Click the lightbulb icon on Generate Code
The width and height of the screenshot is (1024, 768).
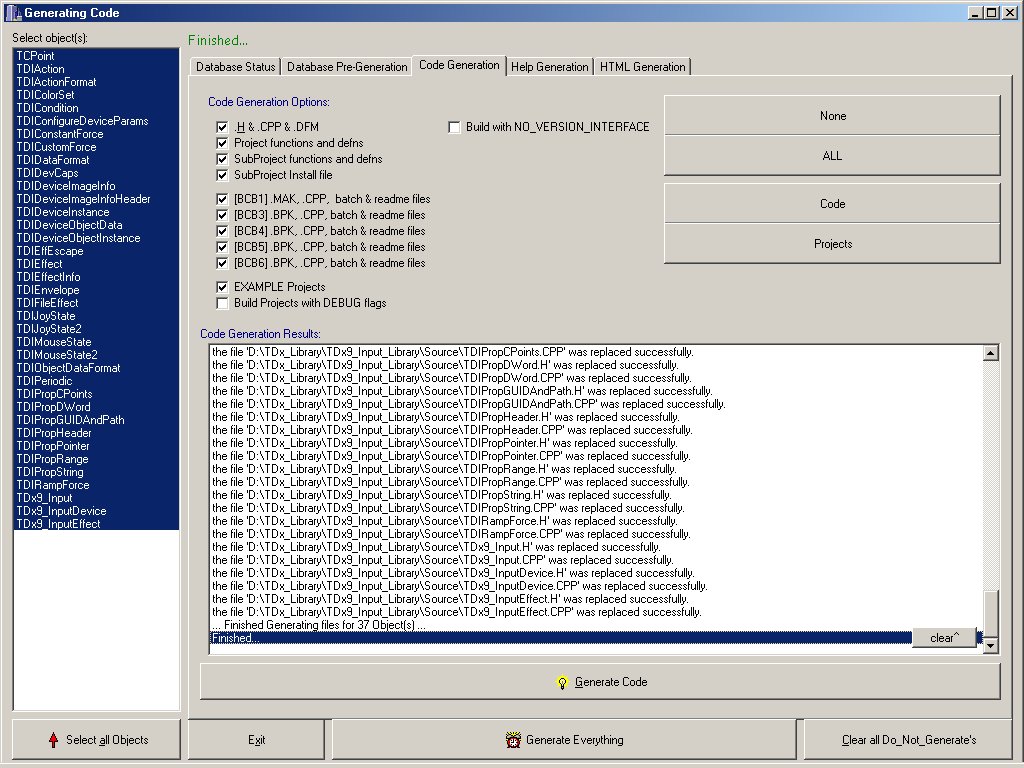562,682
